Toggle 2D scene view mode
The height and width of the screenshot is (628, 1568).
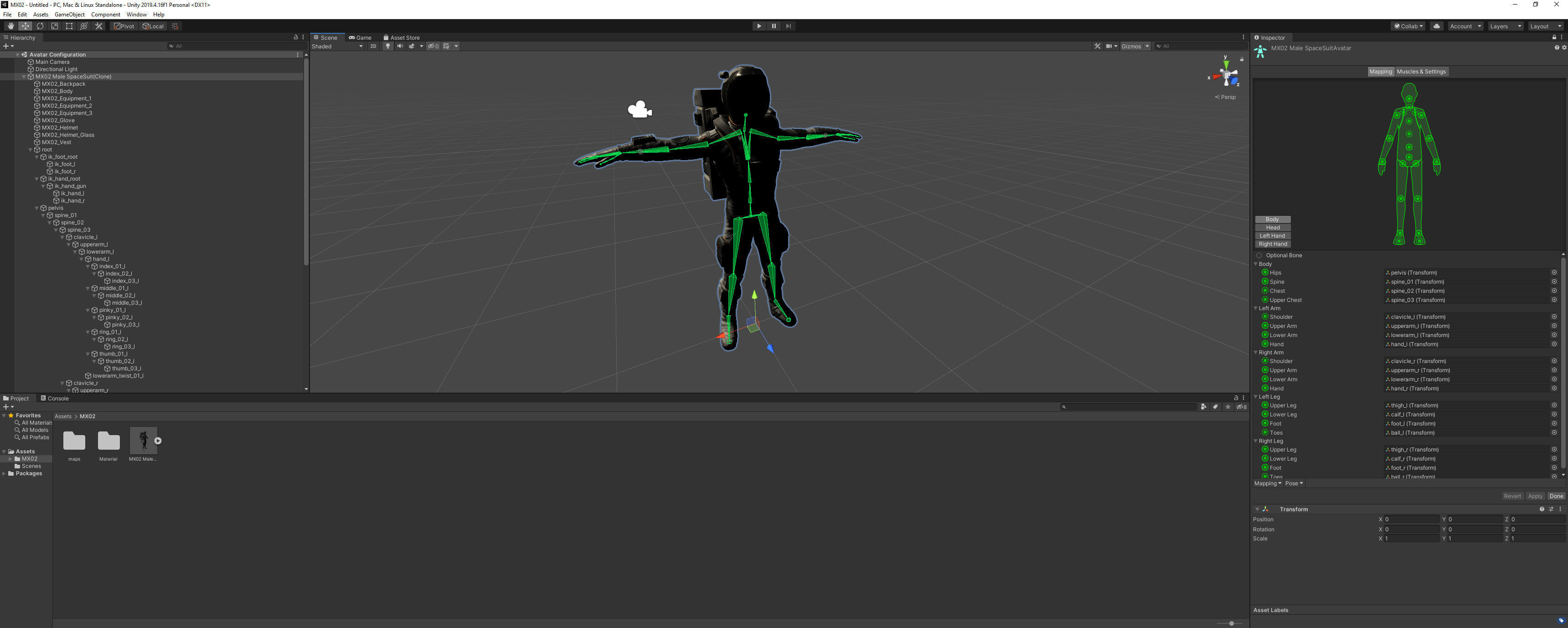tap(373, 47)
